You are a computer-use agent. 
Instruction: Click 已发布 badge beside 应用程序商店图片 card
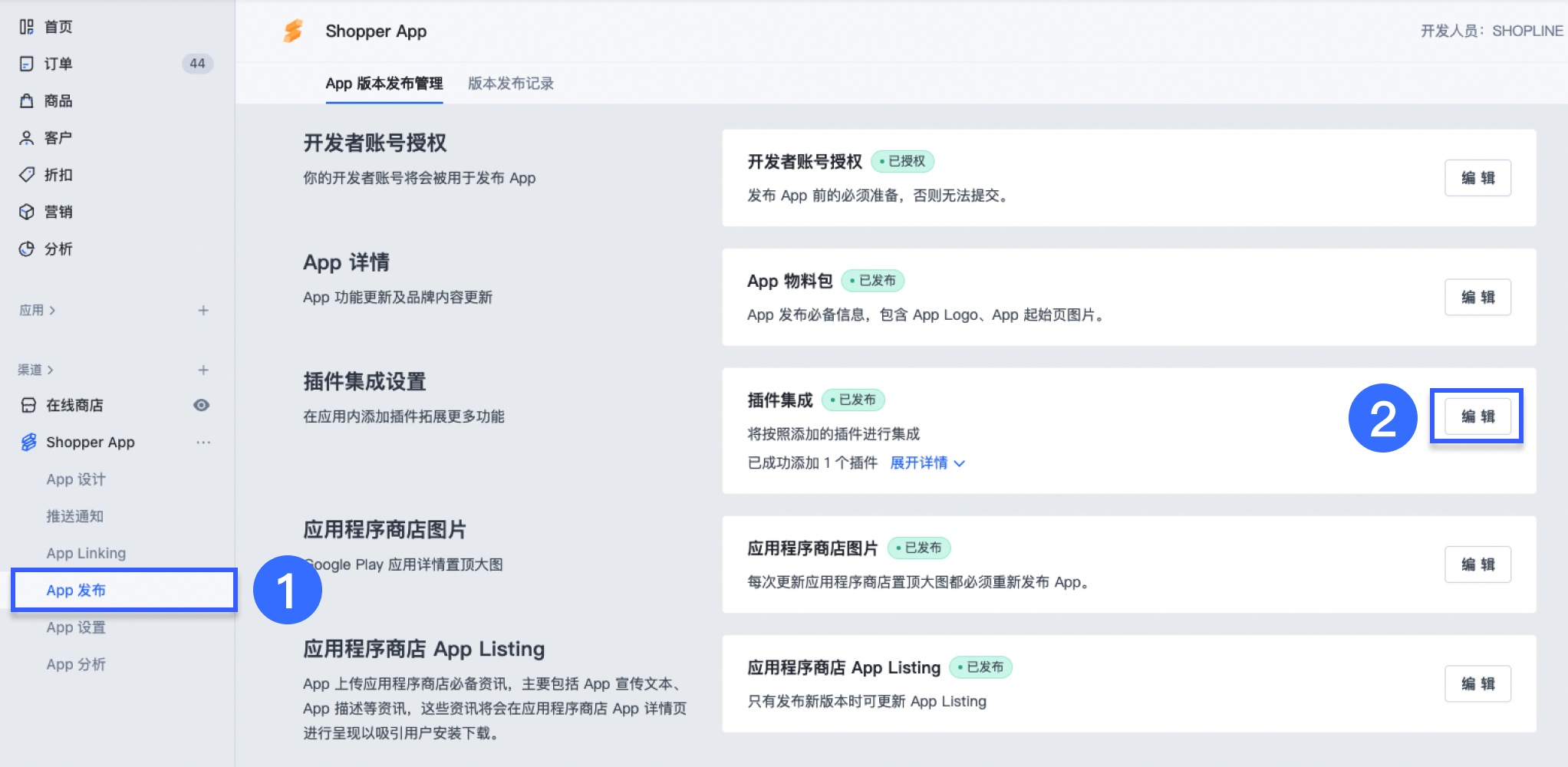point(919,548)
